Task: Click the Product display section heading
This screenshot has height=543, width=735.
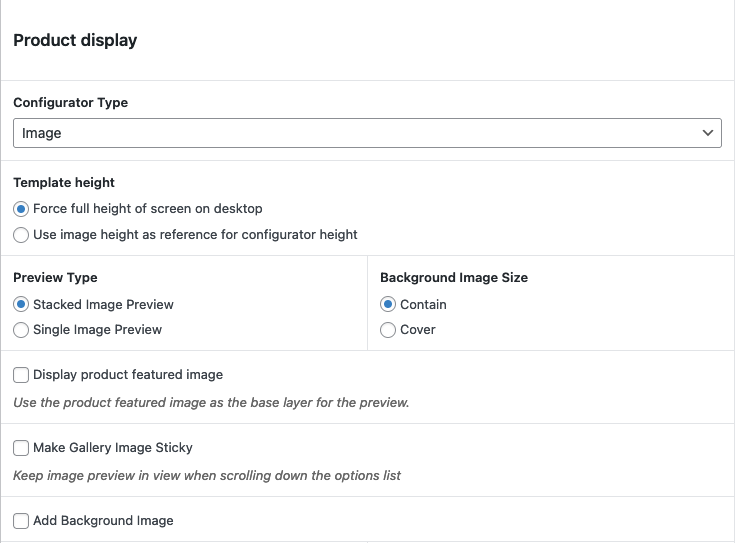Action: tap(75, 41)
